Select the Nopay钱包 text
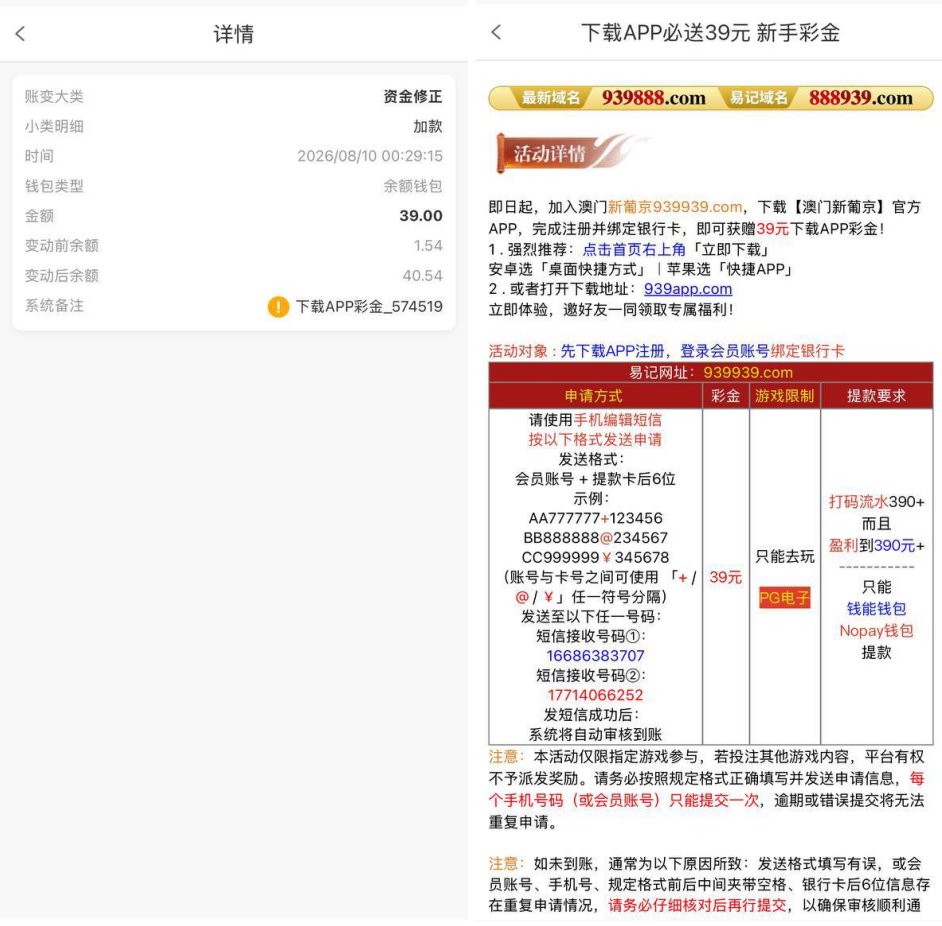 pos(877,631)
